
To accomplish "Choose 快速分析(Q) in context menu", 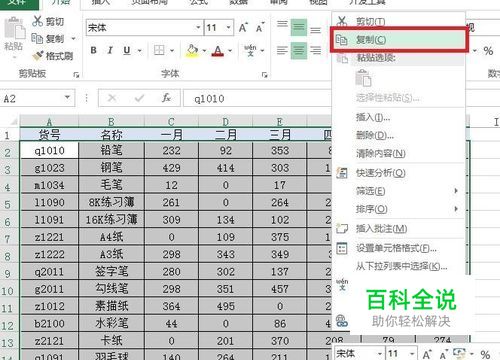I will pyautogui.click(x=398, y=173).
